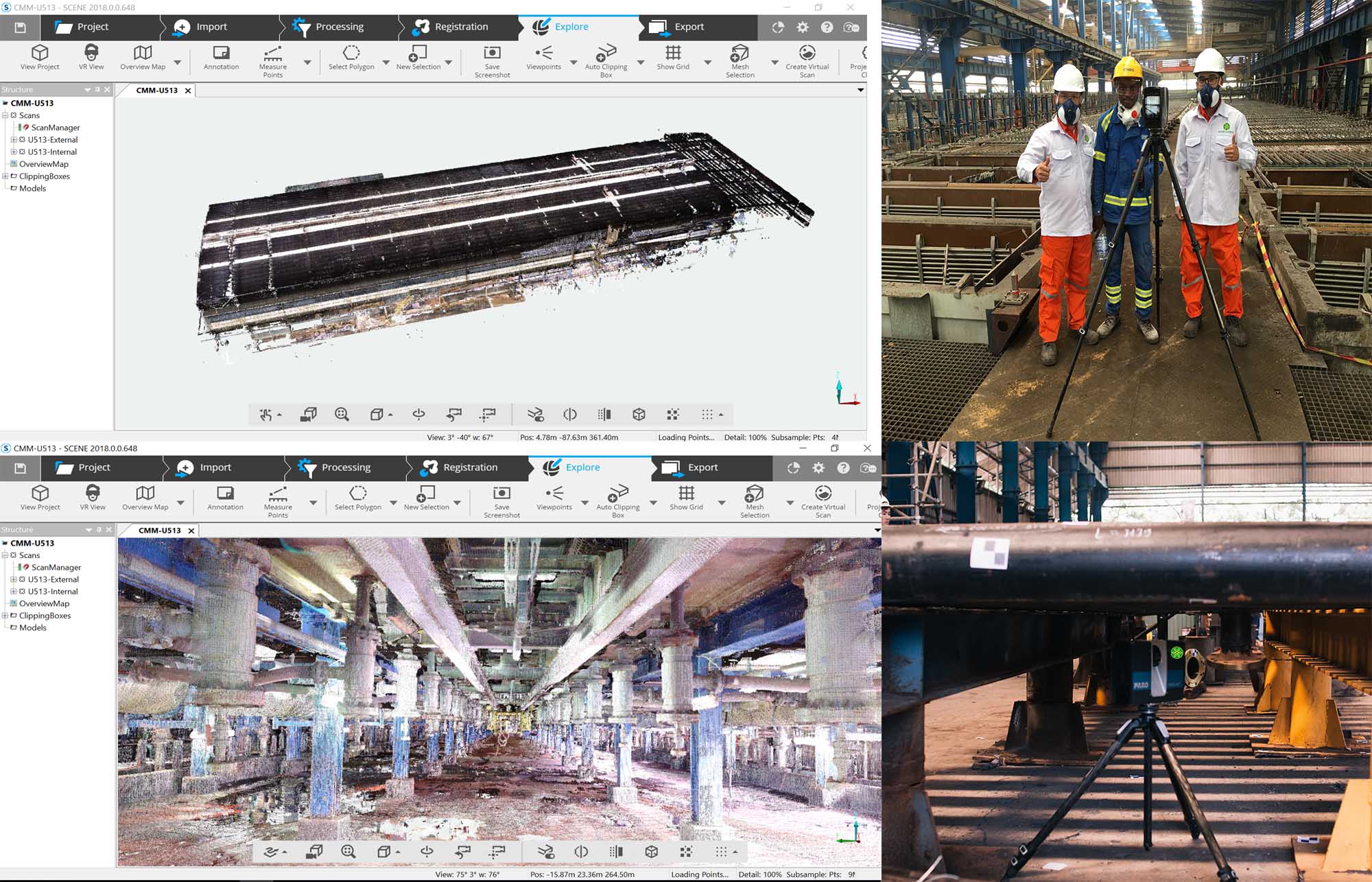The width and height of the screenshot is (1372, 882).
Task: Click Measure Points icon in upper window
Action: click(x=272, y=54)
